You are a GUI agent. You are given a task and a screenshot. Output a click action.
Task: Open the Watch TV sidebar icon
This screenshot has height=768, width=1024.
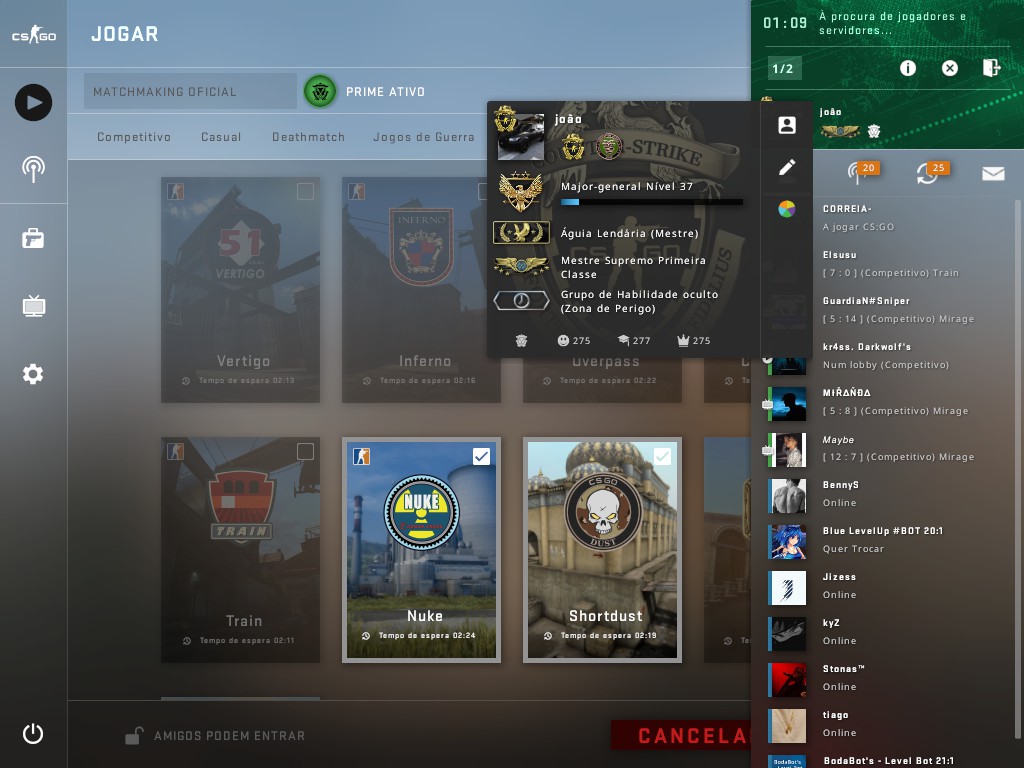click(33, 305)
